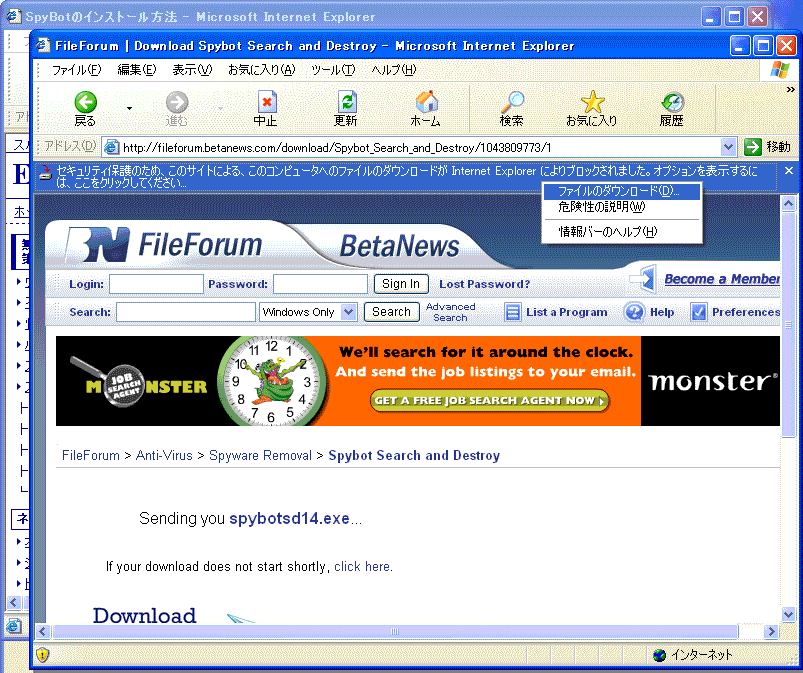The image size is (803, 673).
Task: Click the Search button
Action: 391,312
